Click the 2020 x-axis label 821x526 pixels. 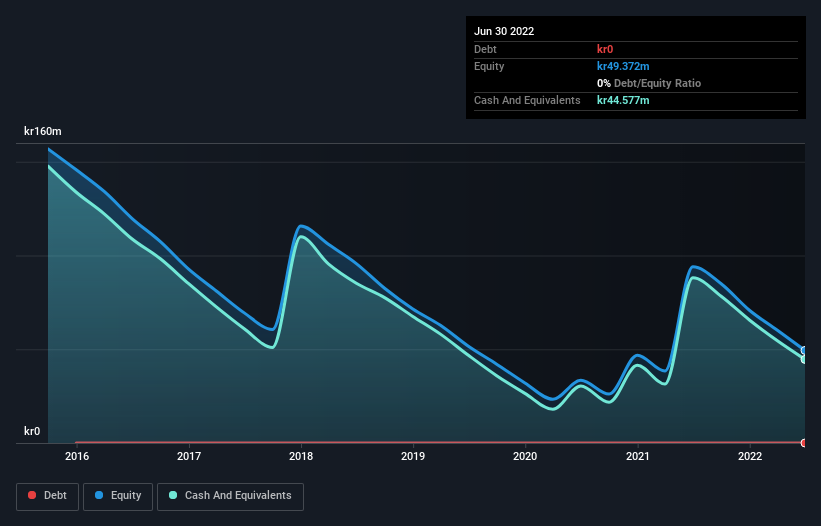pyautogui.click(x=525, y=456)
